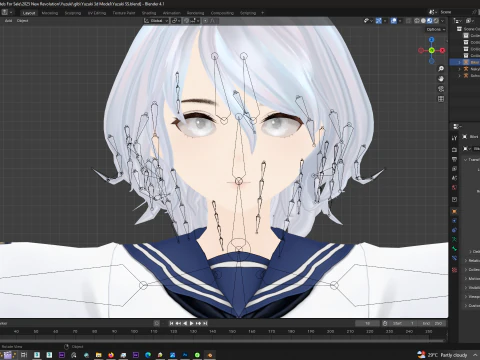Open Microsoft Edge from the taskbar

tap(148, 355)
